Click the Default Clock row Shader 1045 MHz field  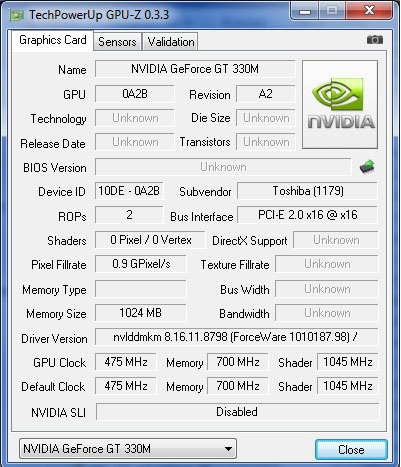point(347,386)
